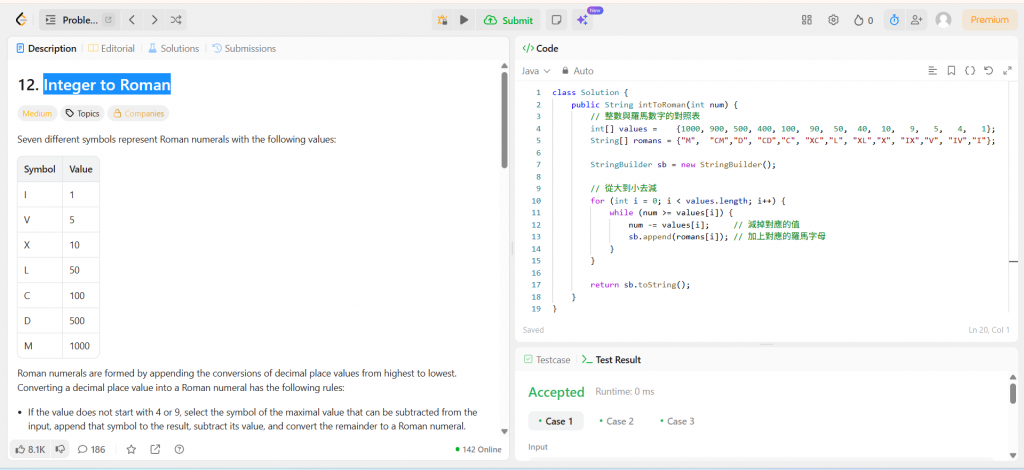Select Case 1 result
The height and width of the screenshot is (470, 1024).
point(555,421)
